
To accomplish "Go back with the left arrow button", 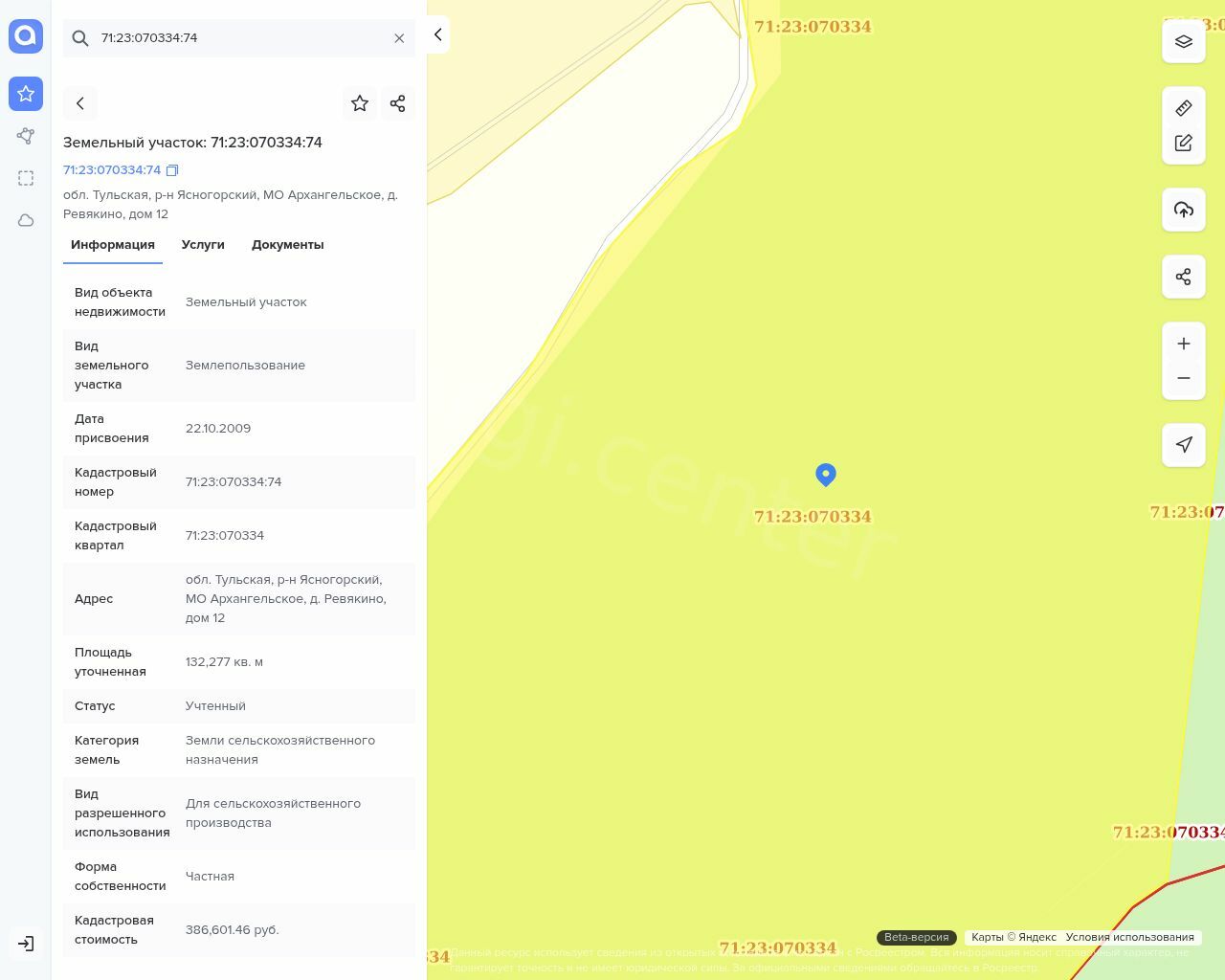I will tap(80, 103).
